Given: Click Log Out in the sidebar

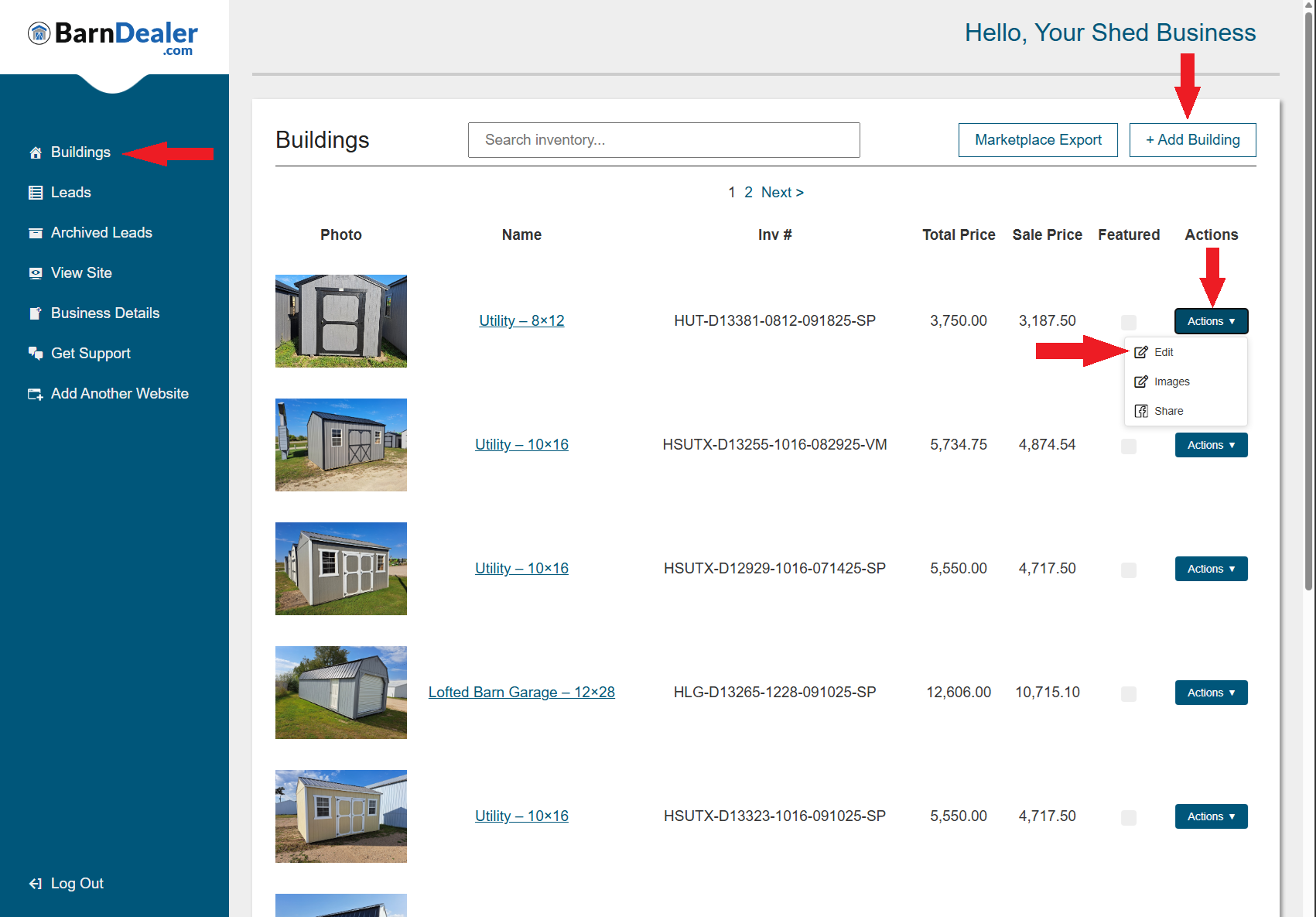Looking at the screenshot, I should [77, 884].
